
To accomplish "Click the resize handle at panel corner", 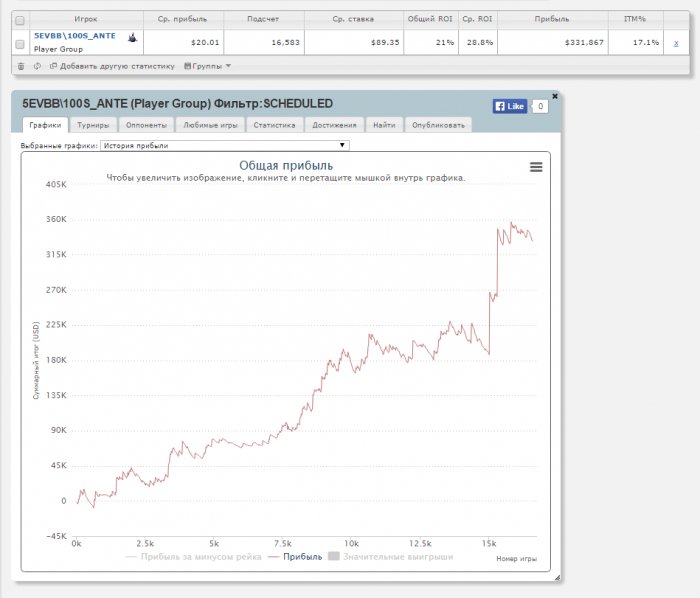I will click(556, 577).
